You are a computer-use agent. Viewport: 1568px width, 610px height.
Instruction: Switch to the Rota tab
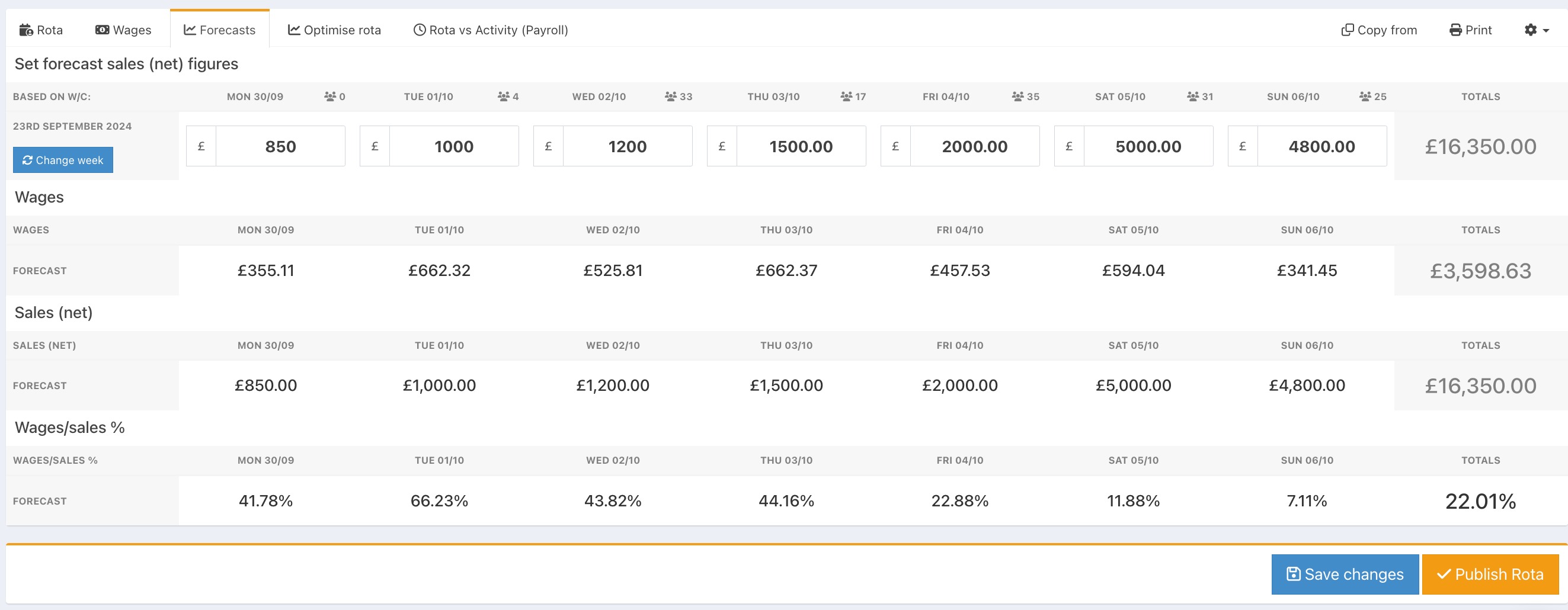41,30
